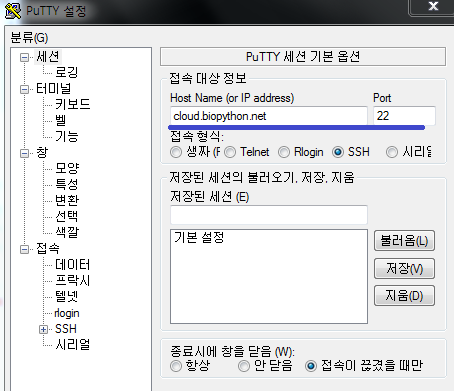Select Rlogin connection type
Image resolution: width=454 pixels, height=391 pixels.
284,152
